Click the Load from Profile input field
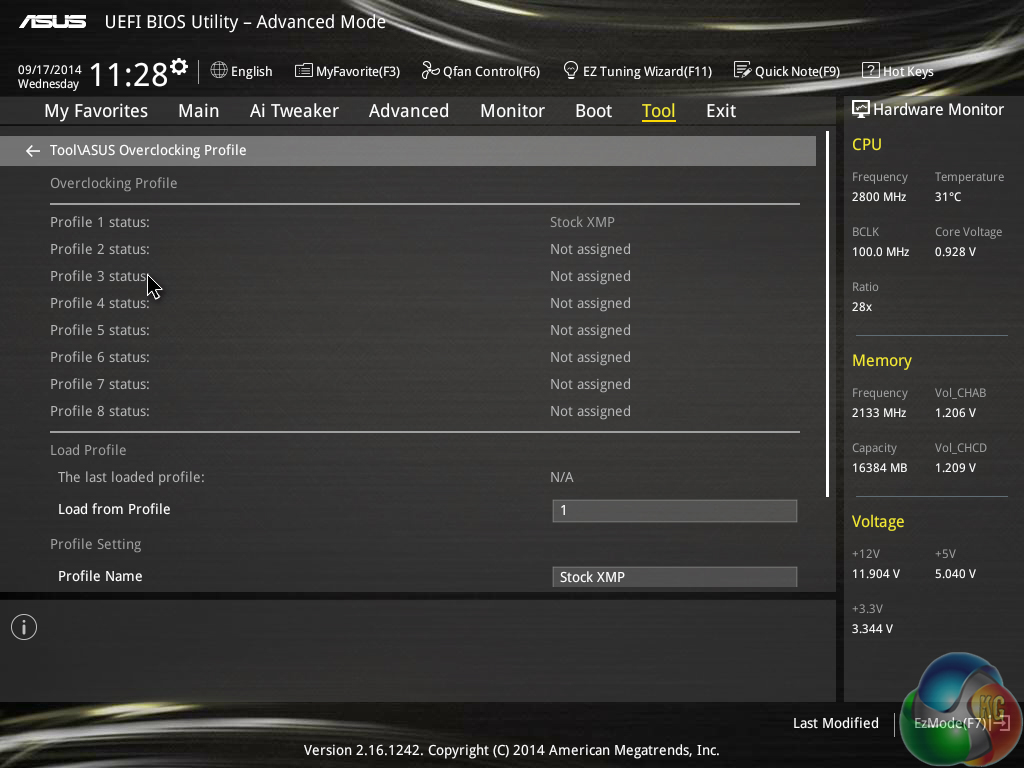This screenshot has width=1024, height=768. (675, 511)
